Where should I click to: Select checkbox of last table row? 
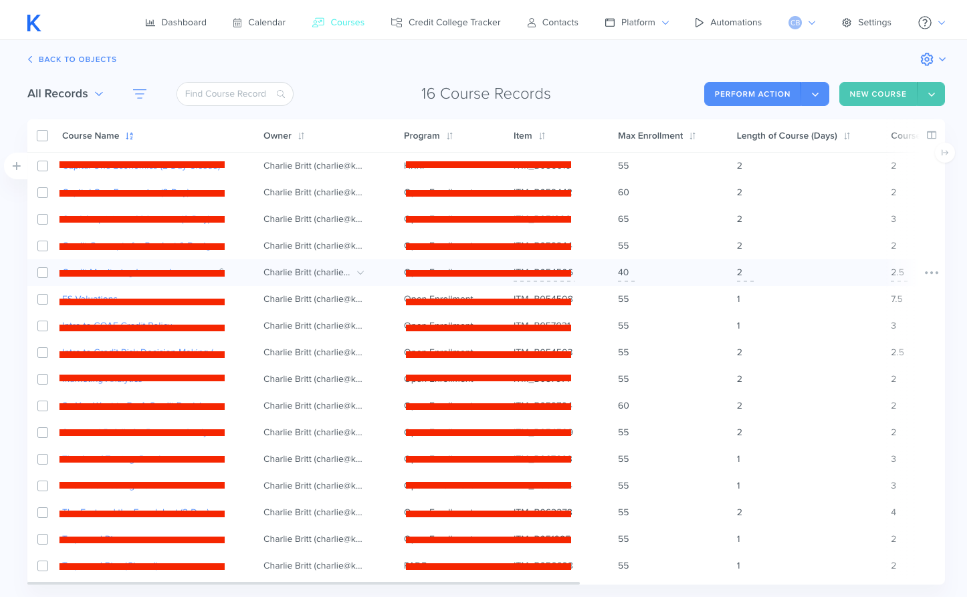coord(43,566)
